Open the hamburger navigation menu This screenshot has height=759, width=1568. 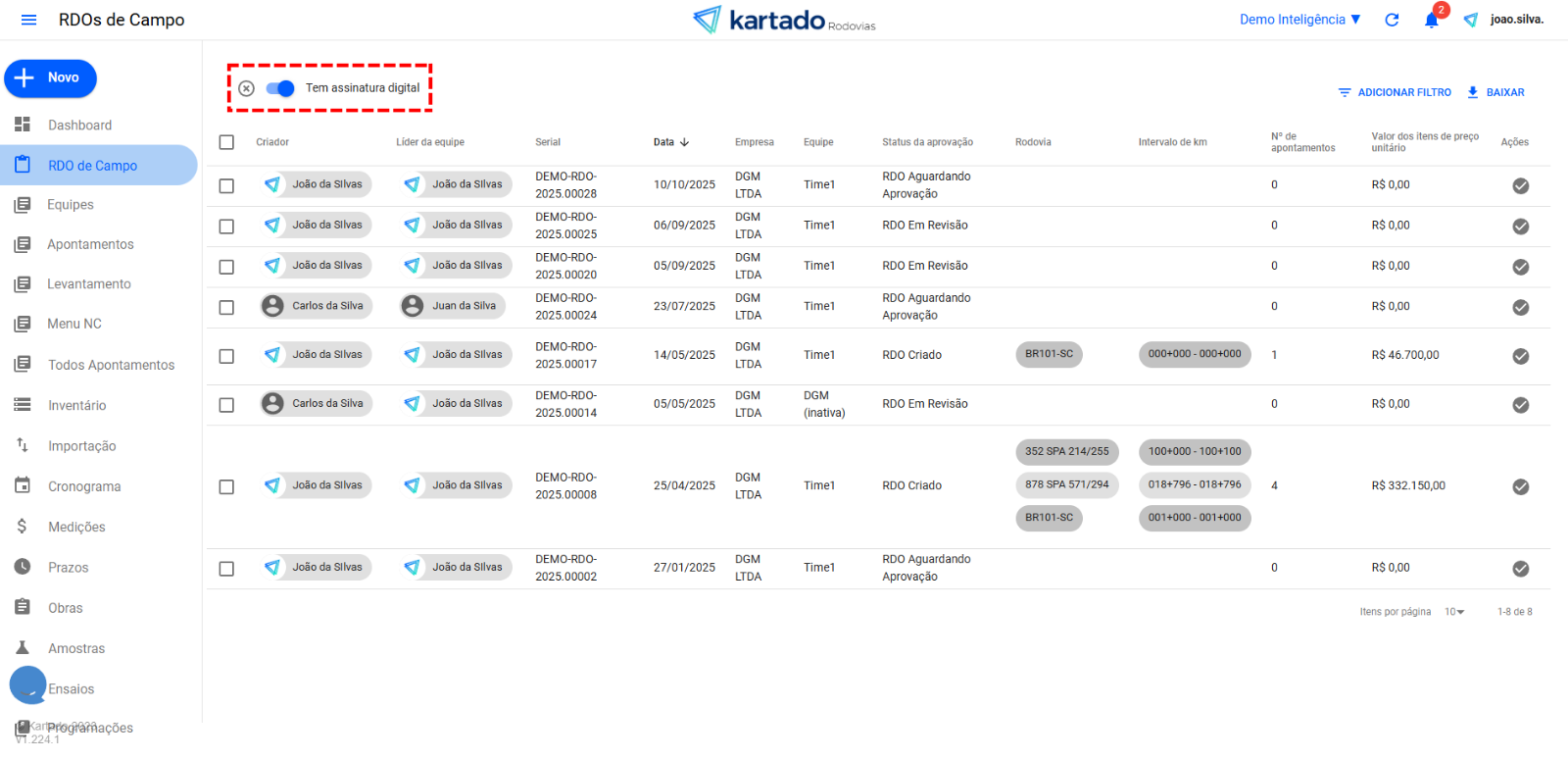[28, 20]
